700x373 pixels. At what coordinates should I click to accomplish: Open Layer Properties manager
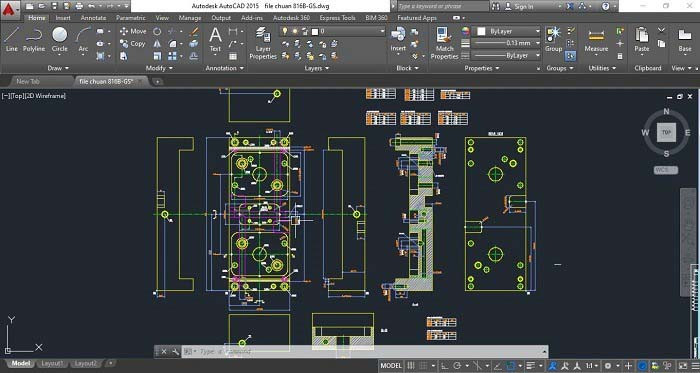263,43
